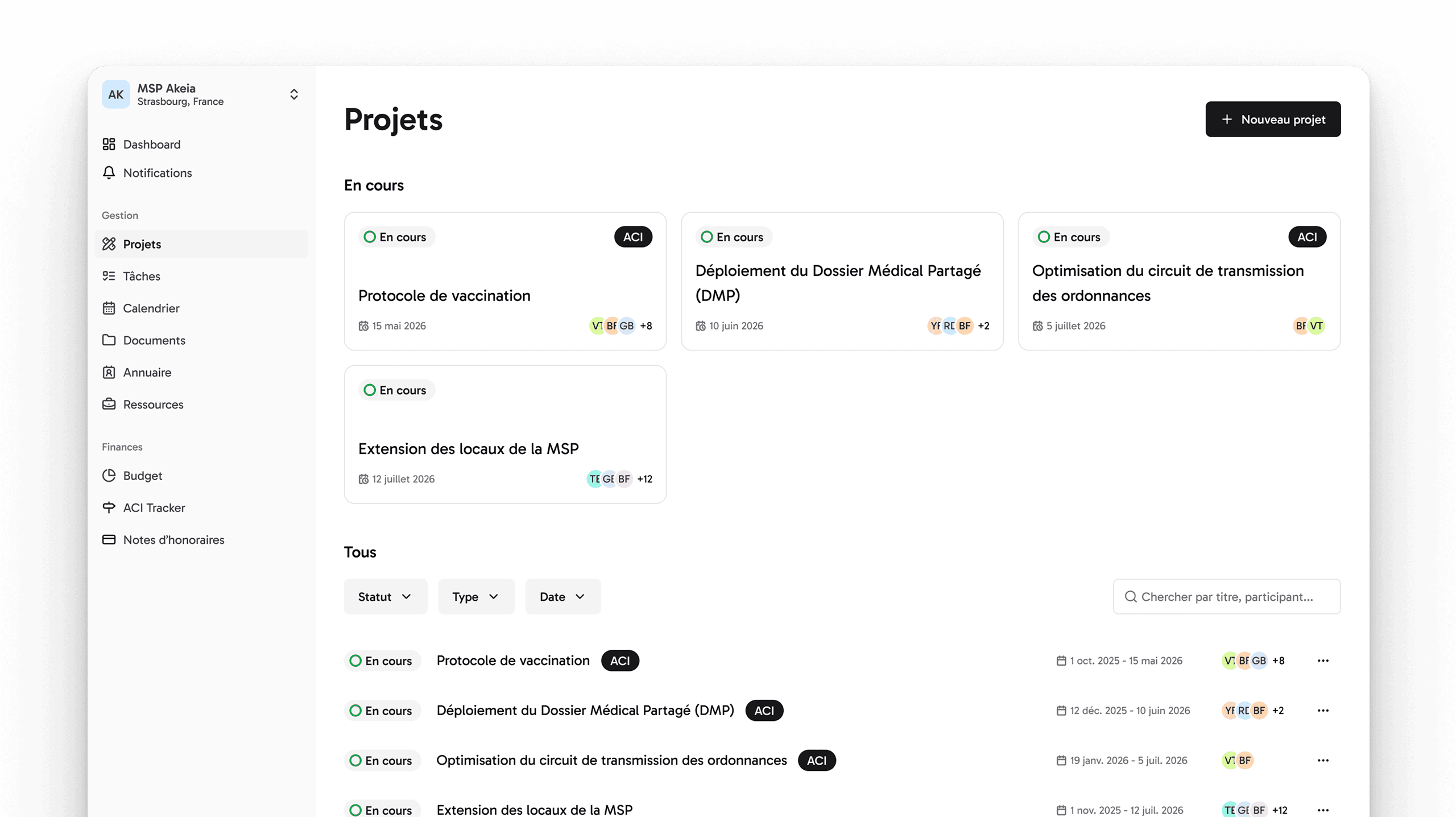The height and width of the screenshot is (817, 1456).
Task: Go to Ressources in the sidebar
Action: (x=153, y=405)
